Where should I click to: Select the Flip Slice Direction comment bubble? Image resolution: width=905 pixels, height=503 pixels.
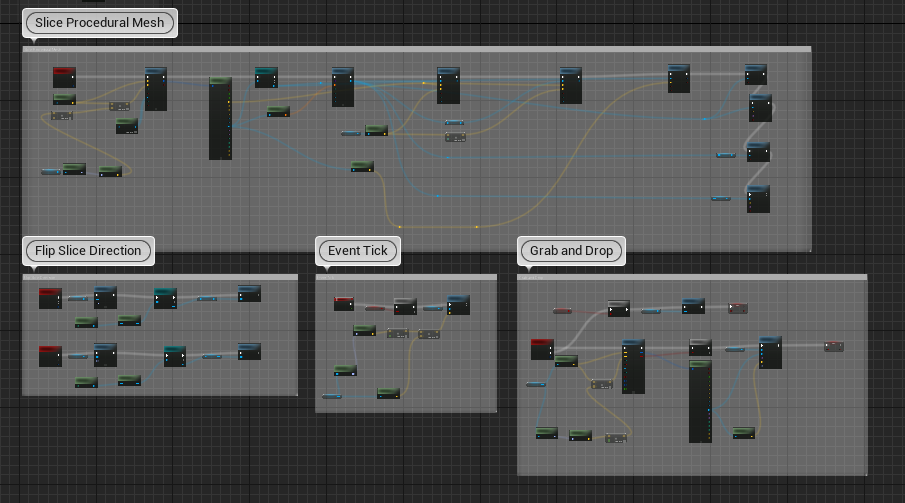(x=88, y=251)
